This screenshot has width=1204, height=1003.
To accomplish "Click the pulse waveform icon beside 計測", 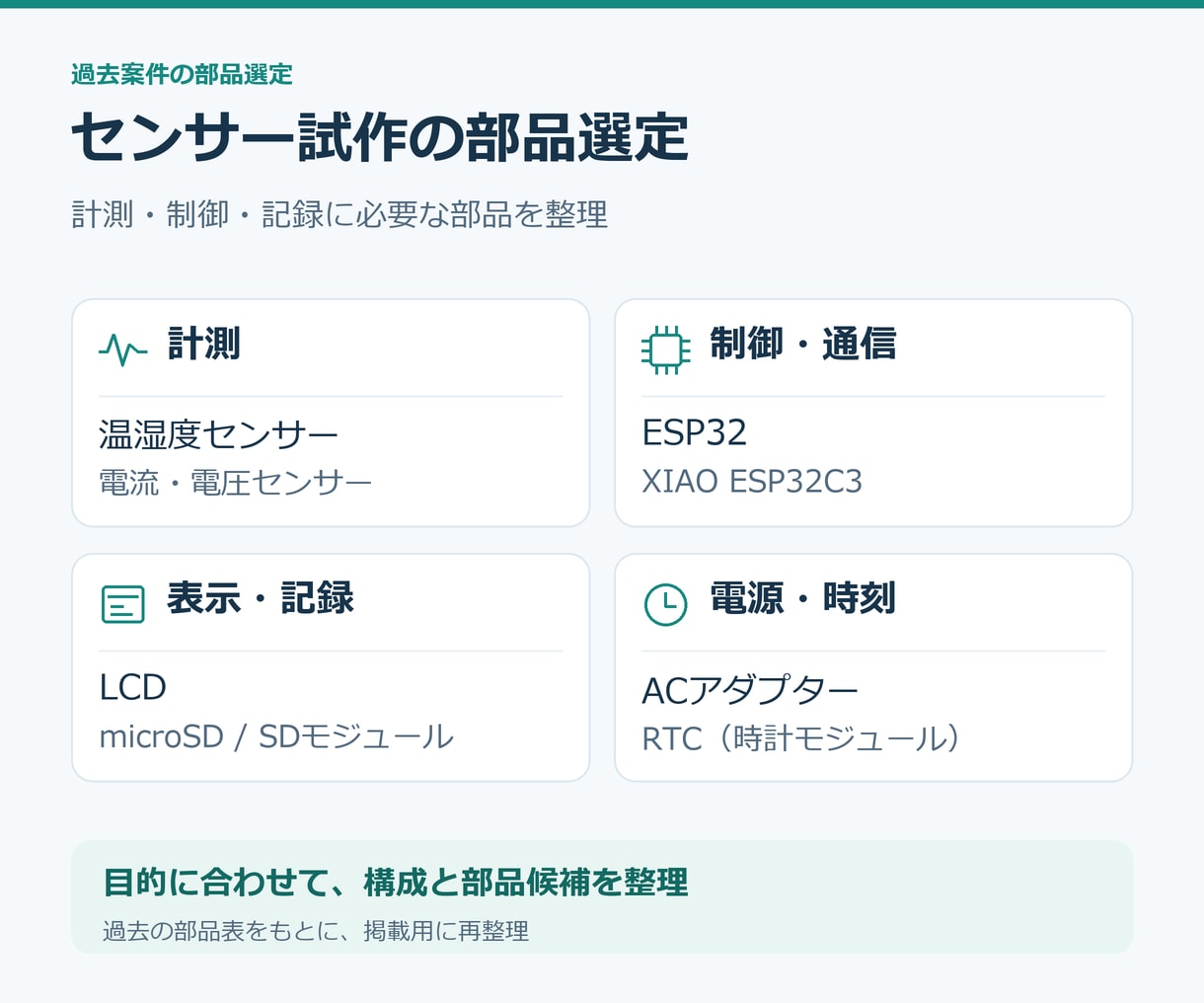I will (x=123, y=349).
